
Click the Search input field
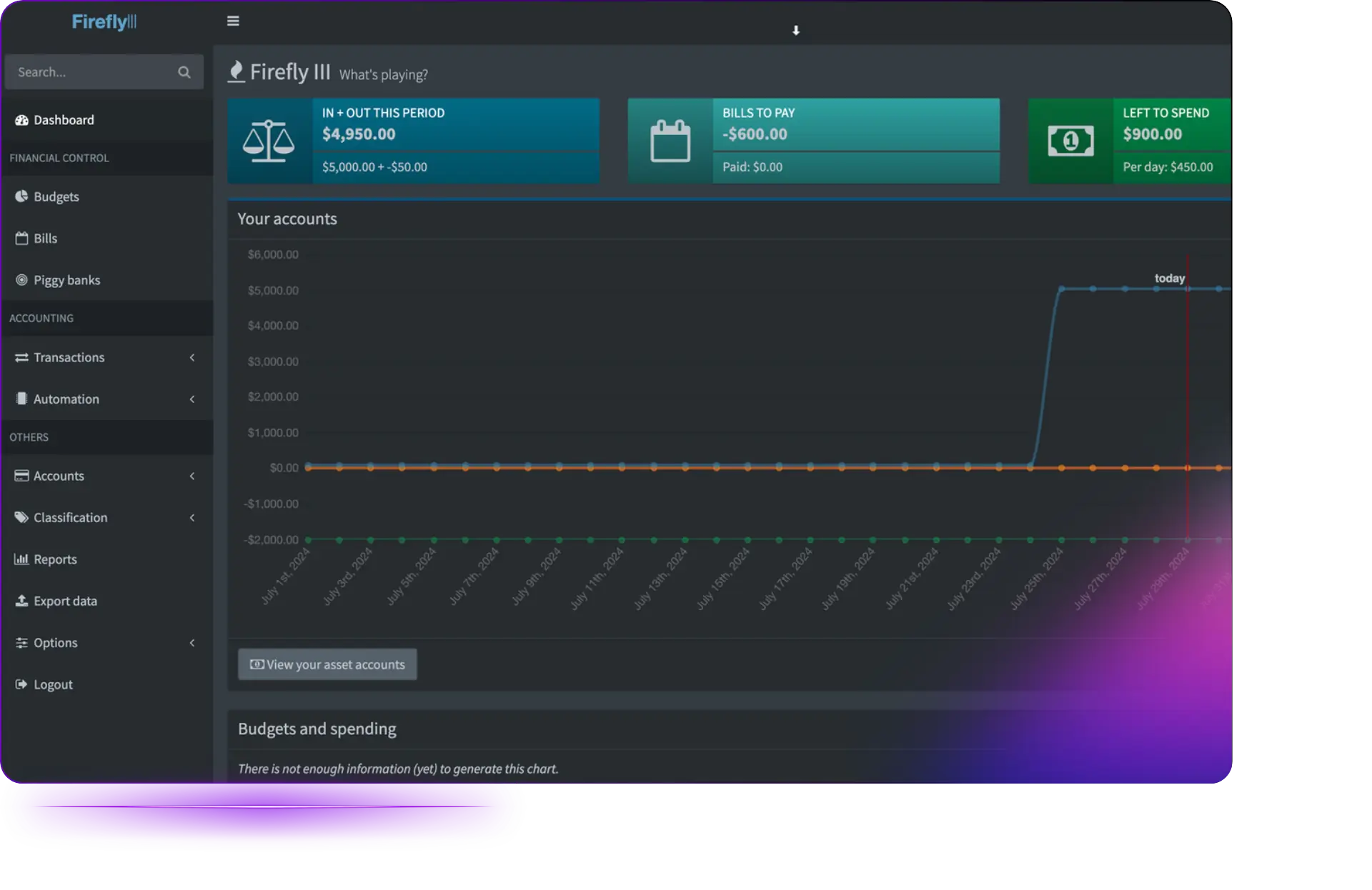click(x=104, y=72)
